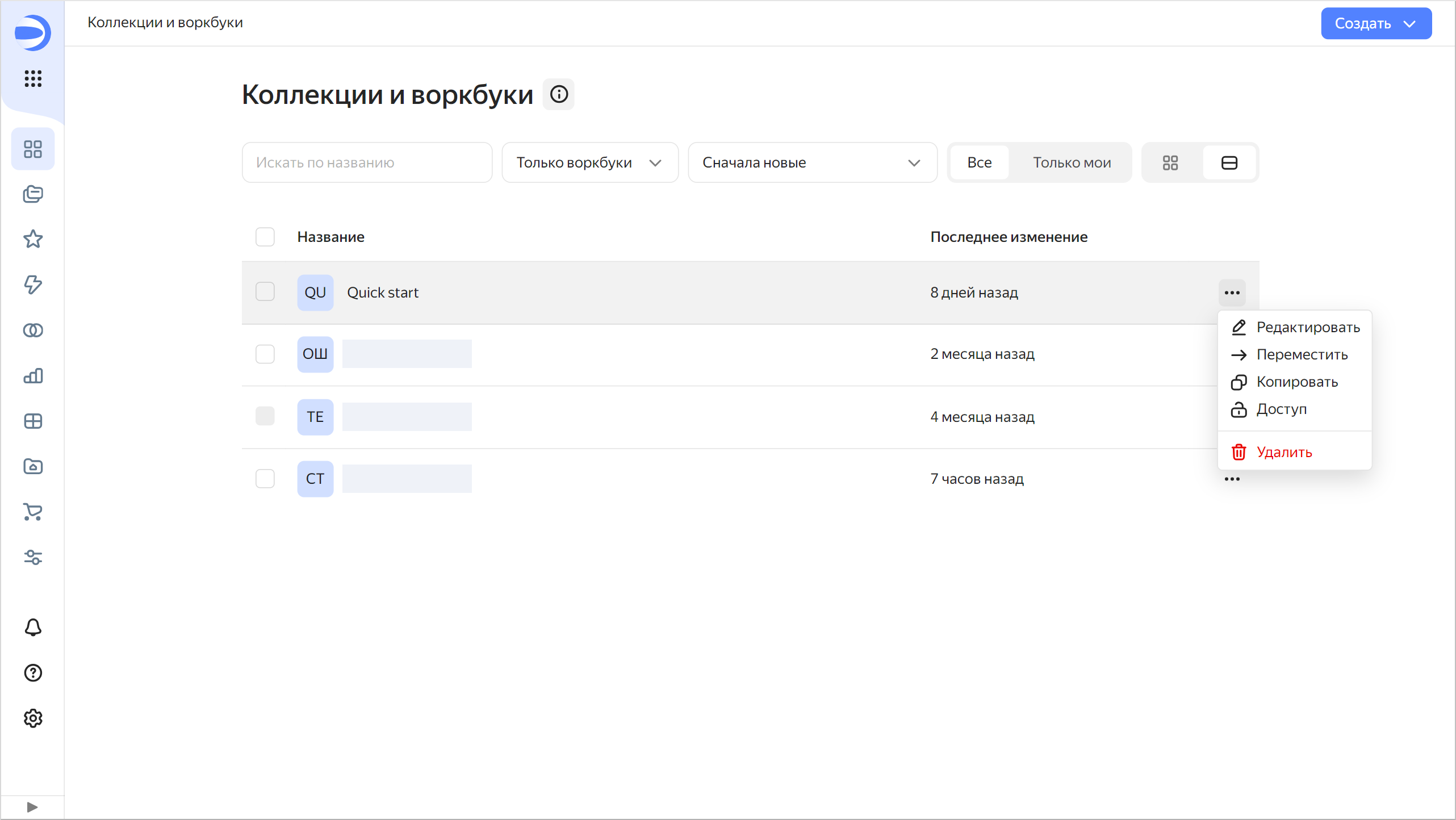Screen dimensions: 1456x820
Task: Click the search field Искать по названию
Action: pos(366,162)
